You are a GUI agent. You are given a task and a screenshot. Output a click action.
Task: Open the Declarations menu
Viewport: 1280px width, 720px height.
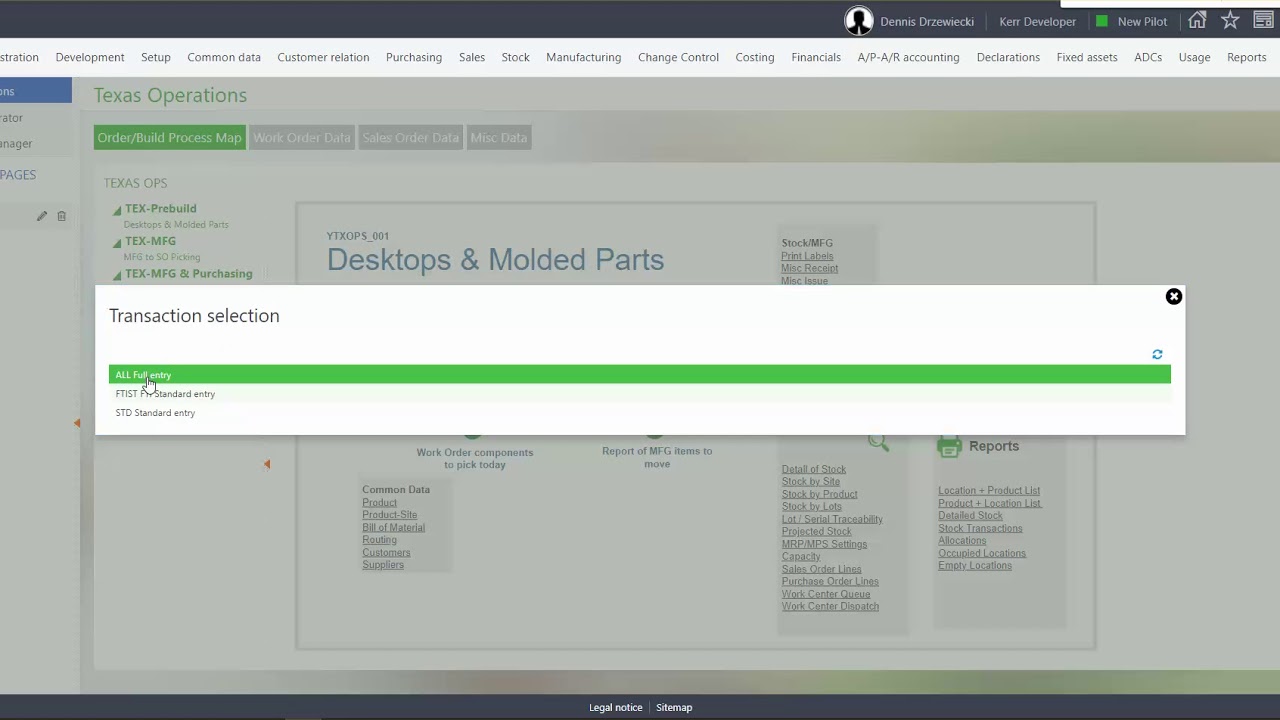(x=1008, y=57)
